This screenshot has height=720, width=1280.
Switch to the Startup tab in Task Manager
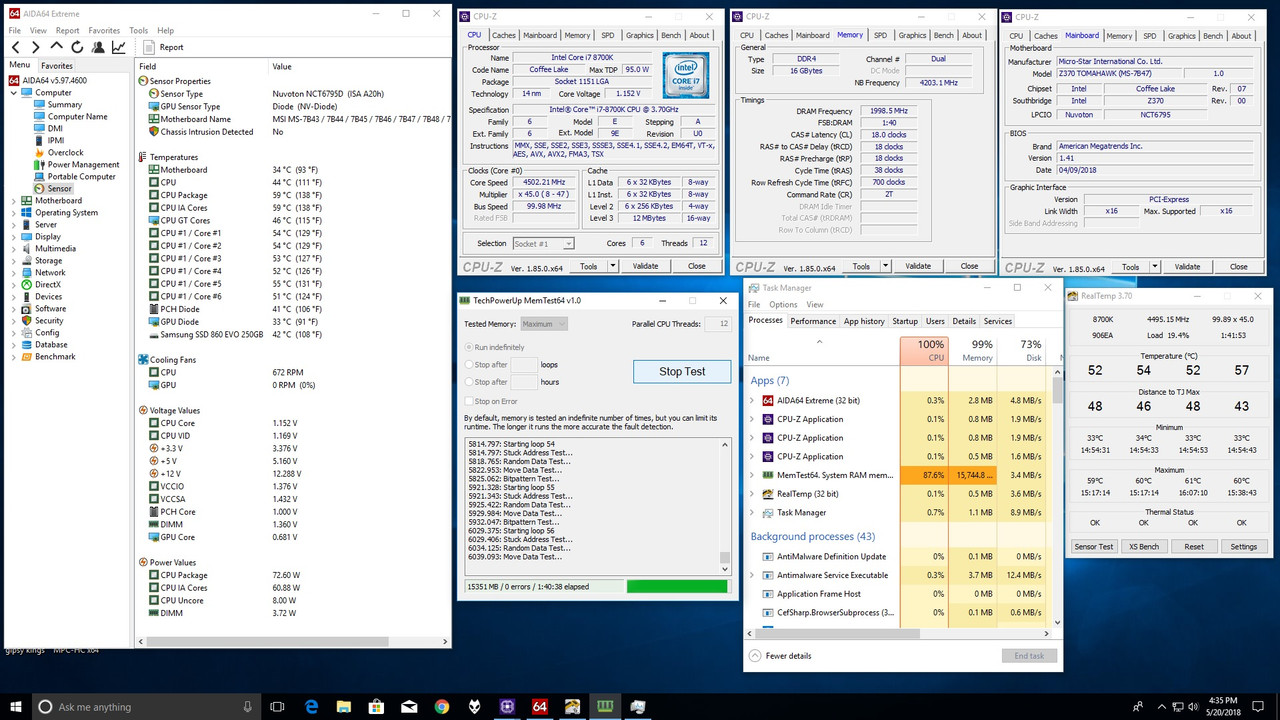click(x=905, y=321)
